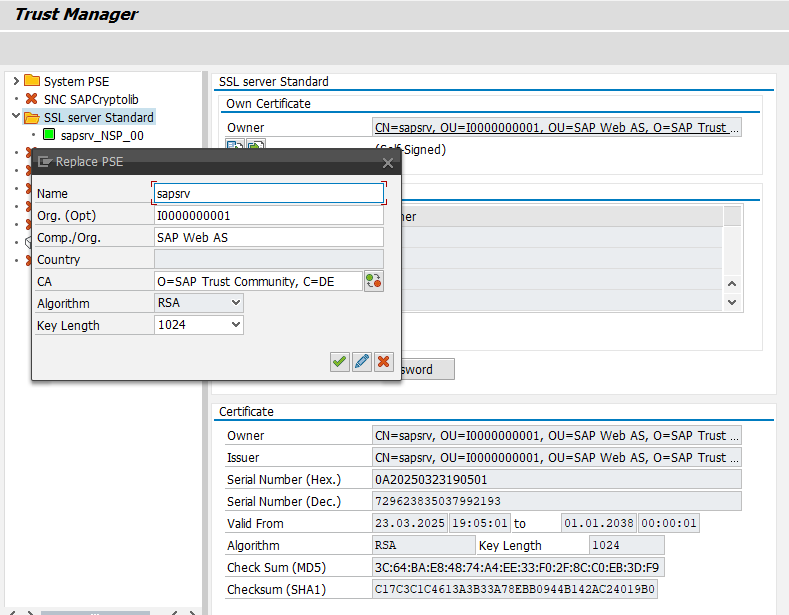Screen dimensions: 789x615
Task: Click certificate list scroll down arrow
Action: click(732, 302)
